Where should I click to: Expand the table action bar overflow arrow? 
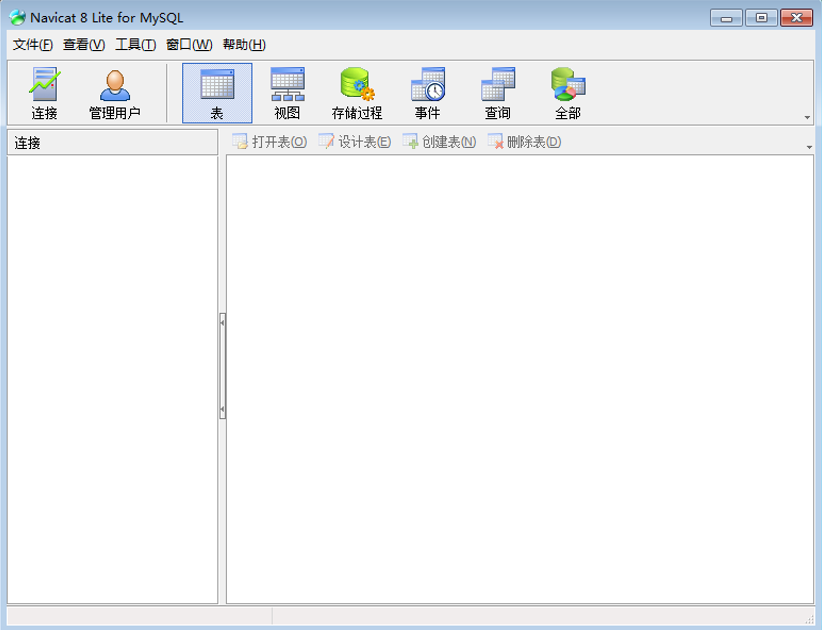point(809,147)
